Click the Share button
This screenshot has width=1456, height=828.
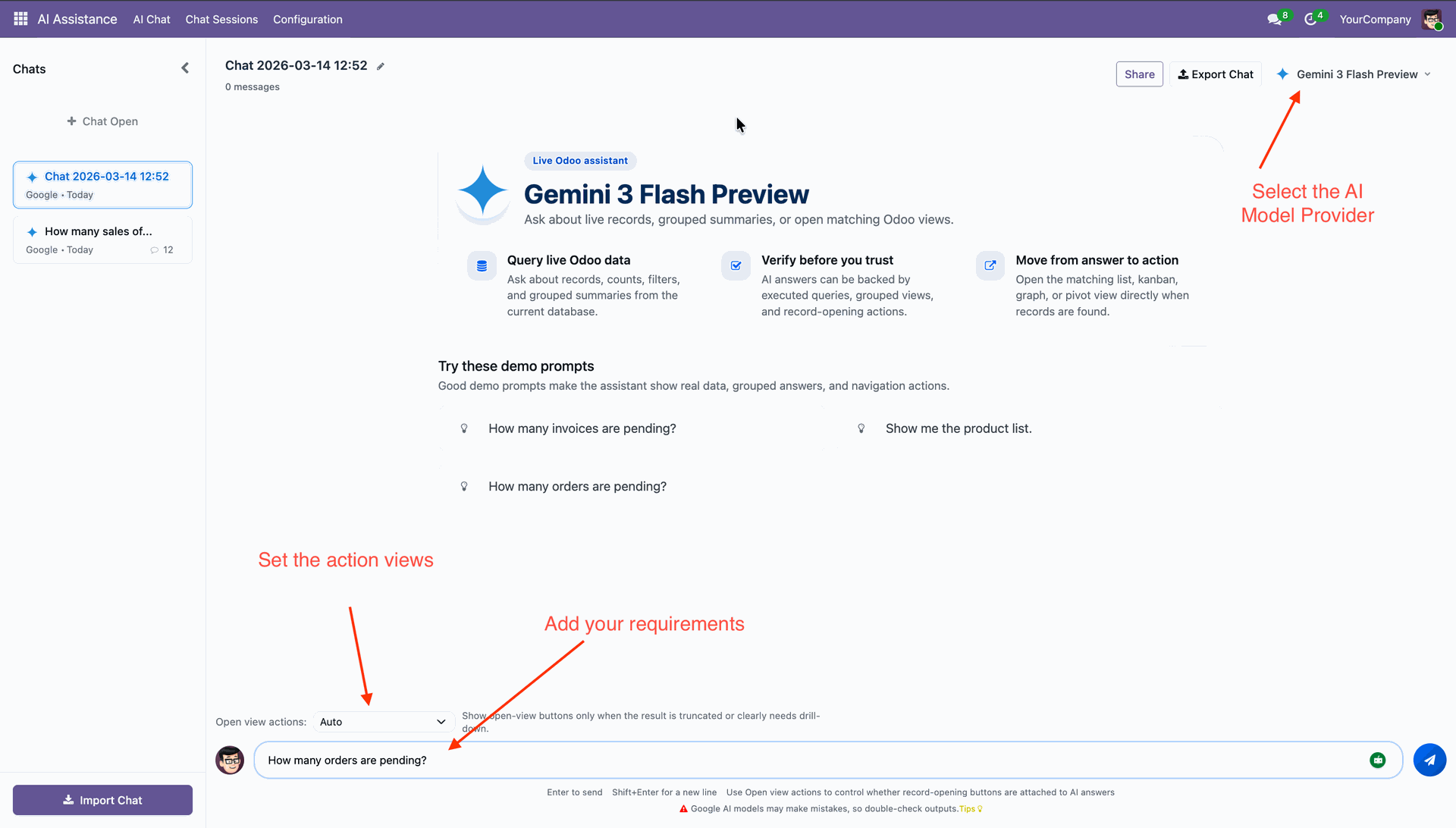click(x=1139, y=74)
